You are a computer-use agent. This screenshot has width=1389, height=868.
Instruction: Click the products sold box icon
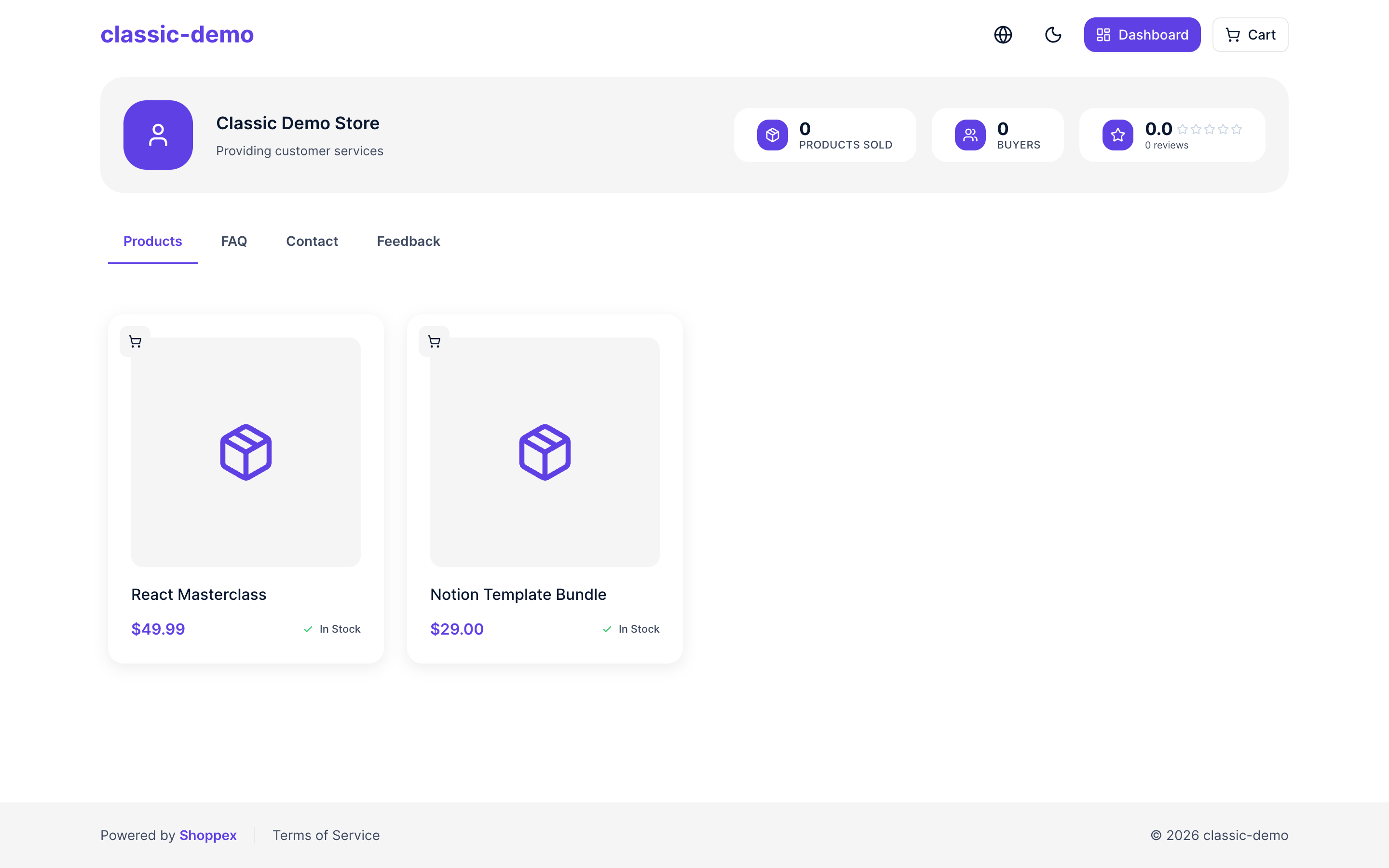pyautogui.click(x=773, y=135)
